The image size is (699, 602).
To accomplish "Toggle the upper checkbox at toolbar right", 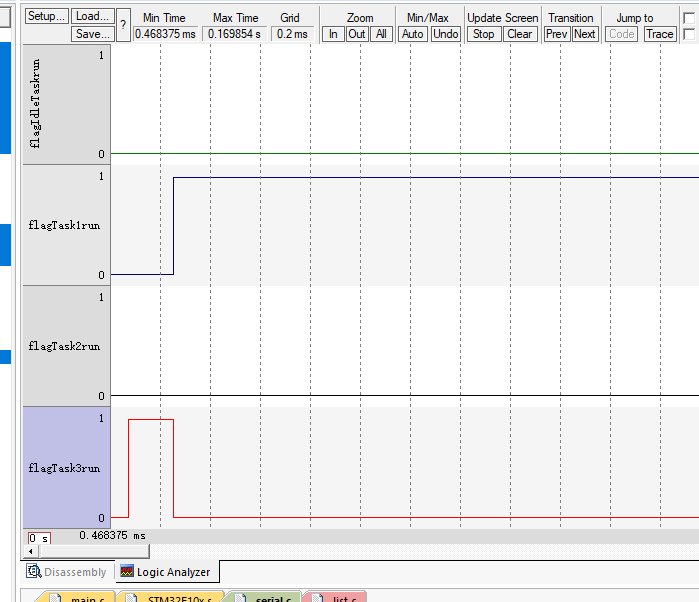I will (x=689, y=18).
